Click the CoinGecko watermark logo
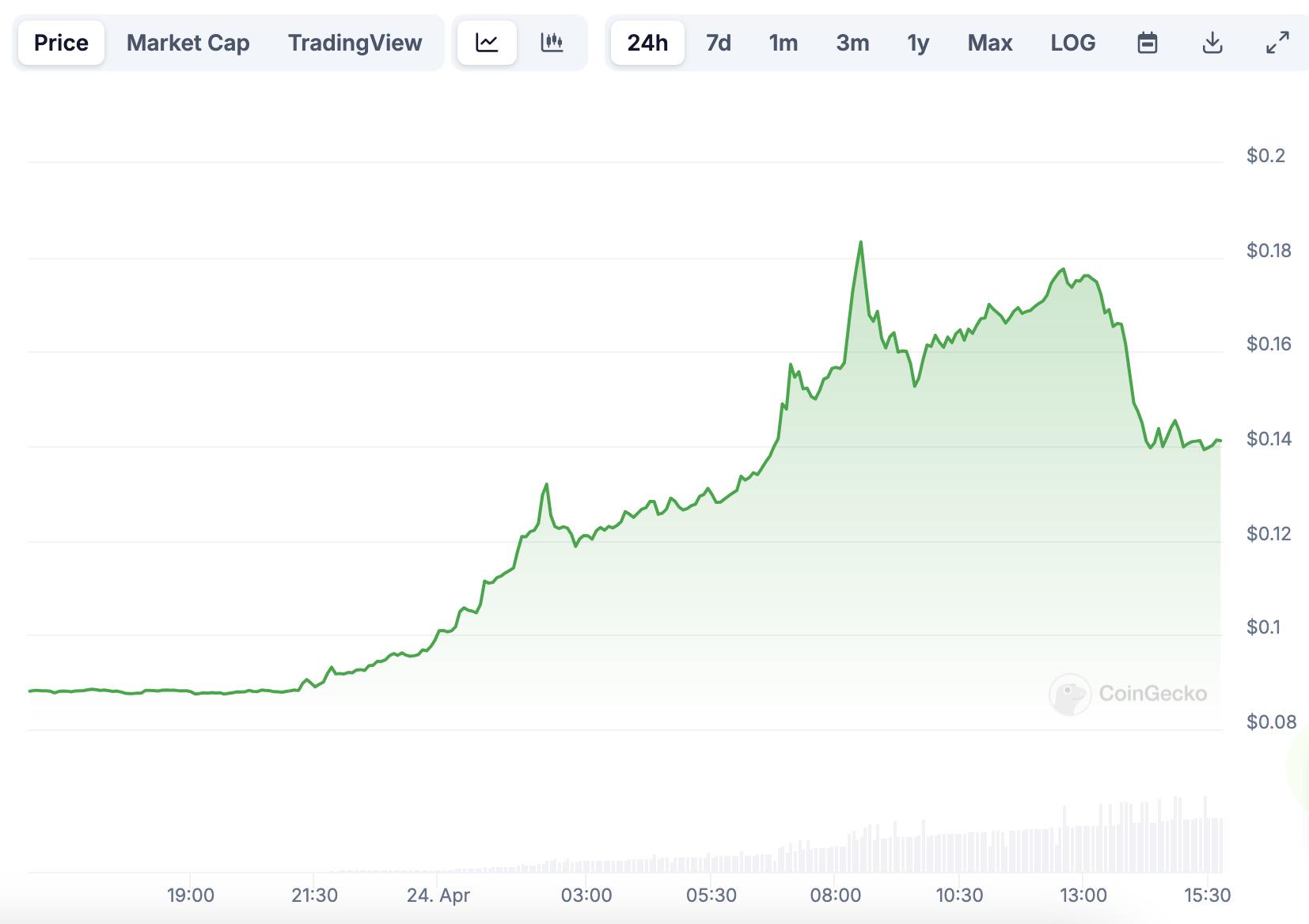 (1128, 694)
